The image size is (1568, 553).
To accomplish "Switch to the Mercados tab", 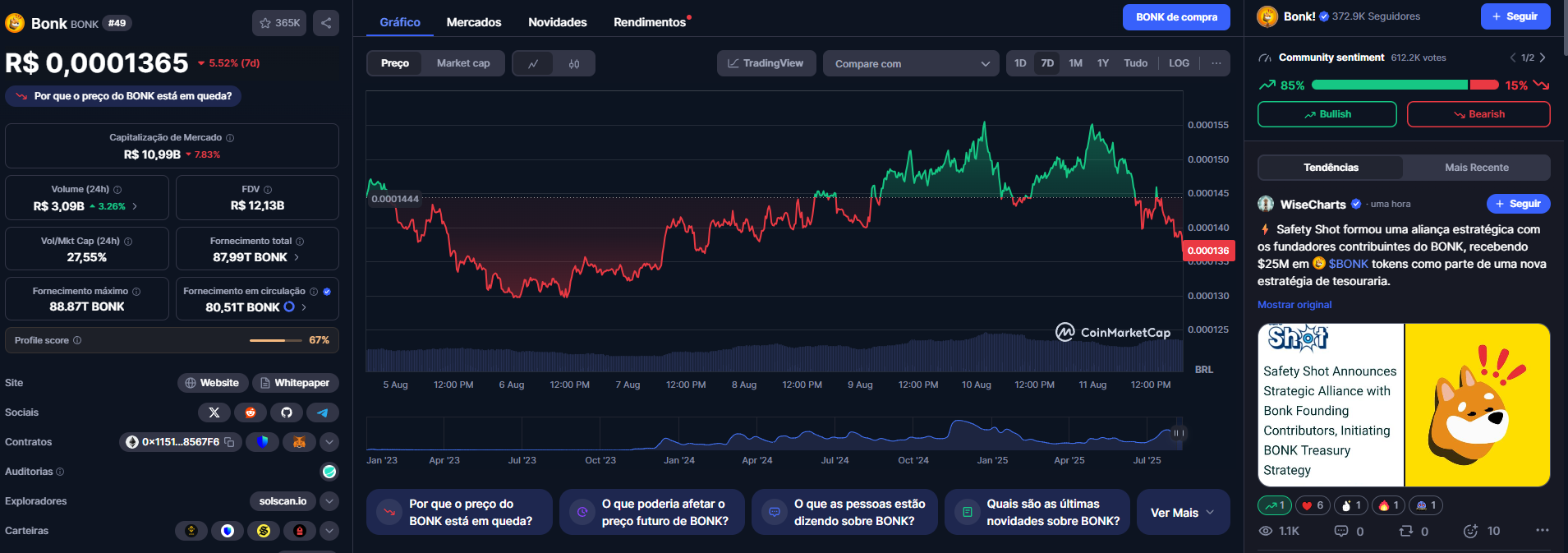I will click(474, 22).
